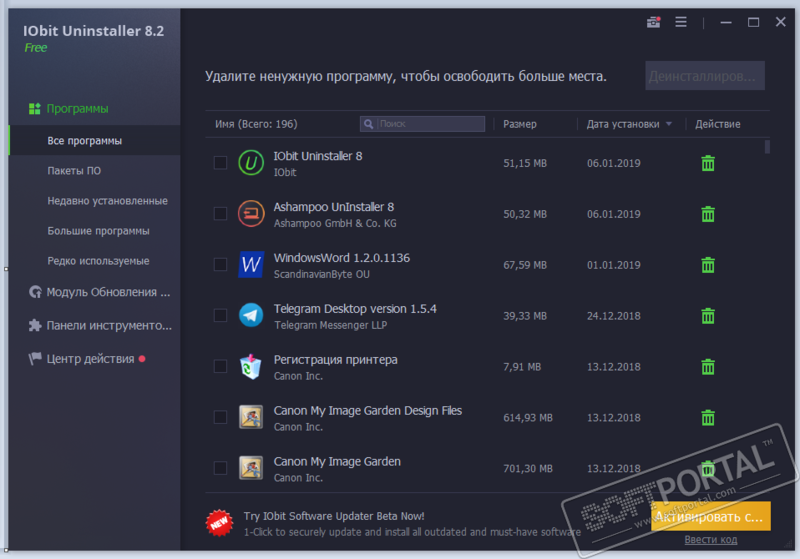This screenshot has width=800, height=559.
Task: Delete Регистрация принтера via trash icon
Action: click(708, 367)
